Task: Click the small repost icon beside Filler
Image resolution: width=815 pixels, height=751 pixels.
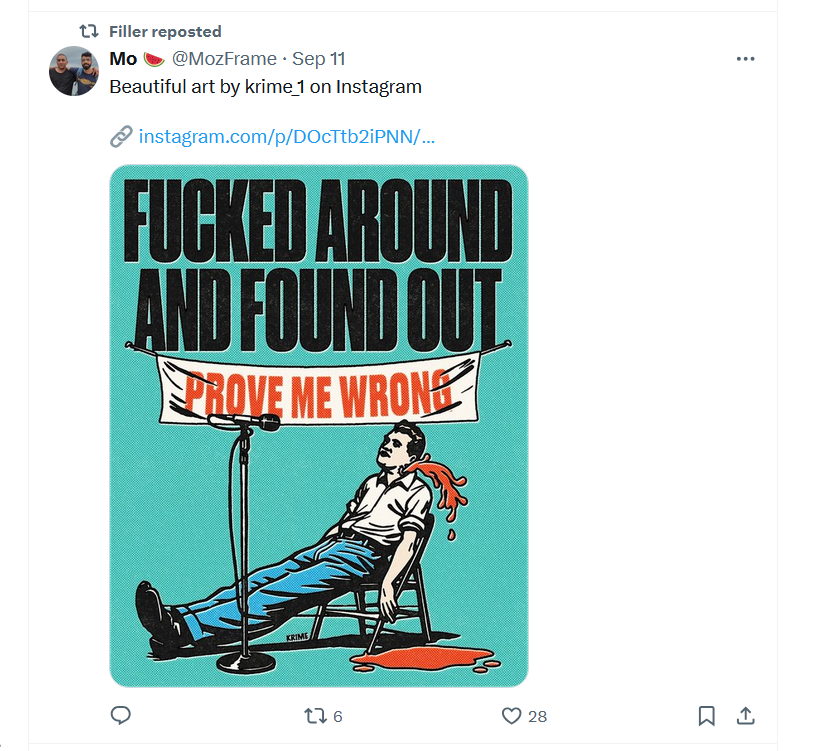Action: 89,32
